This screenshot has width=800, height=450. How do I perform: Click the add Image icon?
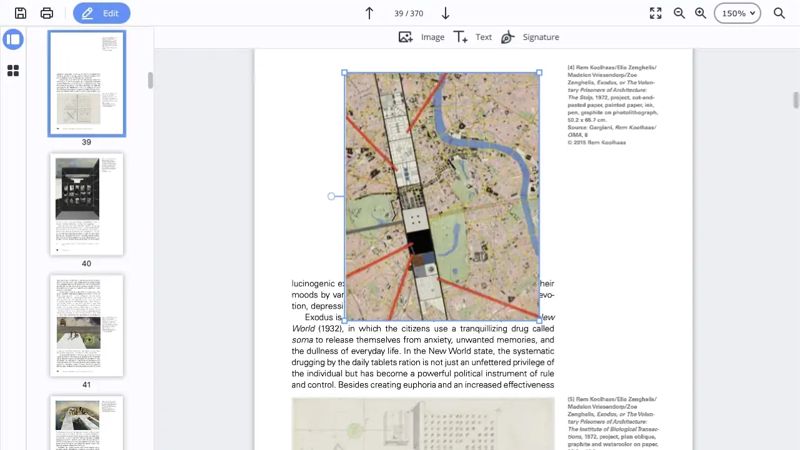coord(406,37)
